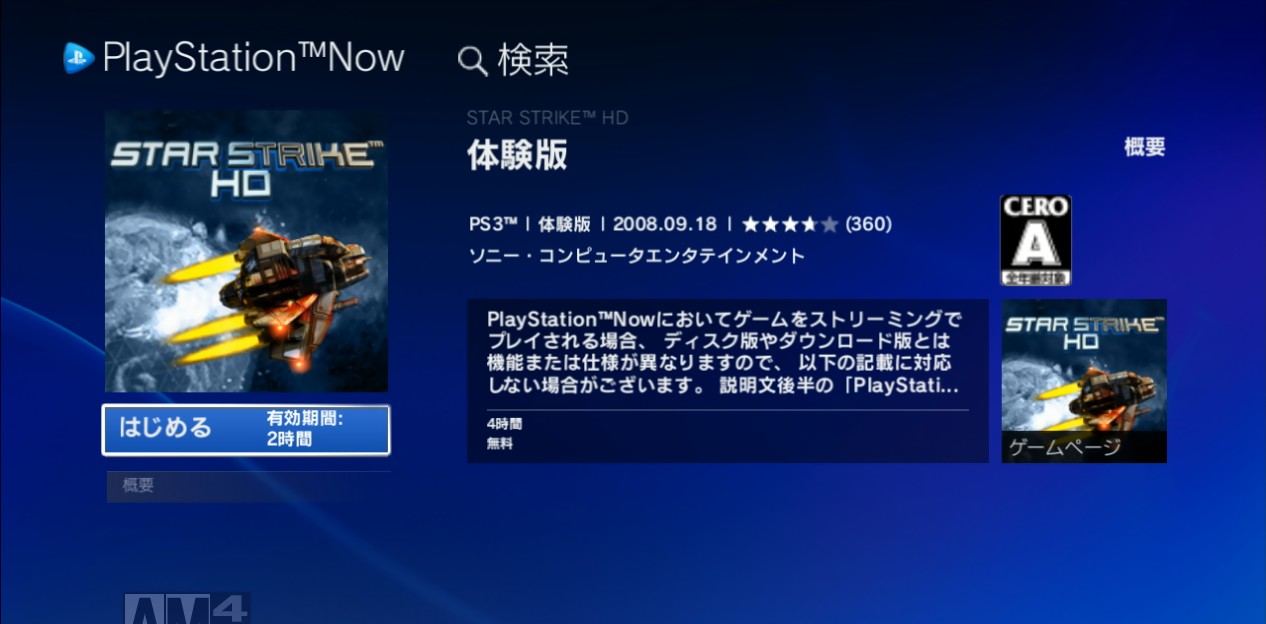Open the PlayStation™Now home title
Screen dimensions: 1266x624
coord(253,58)
